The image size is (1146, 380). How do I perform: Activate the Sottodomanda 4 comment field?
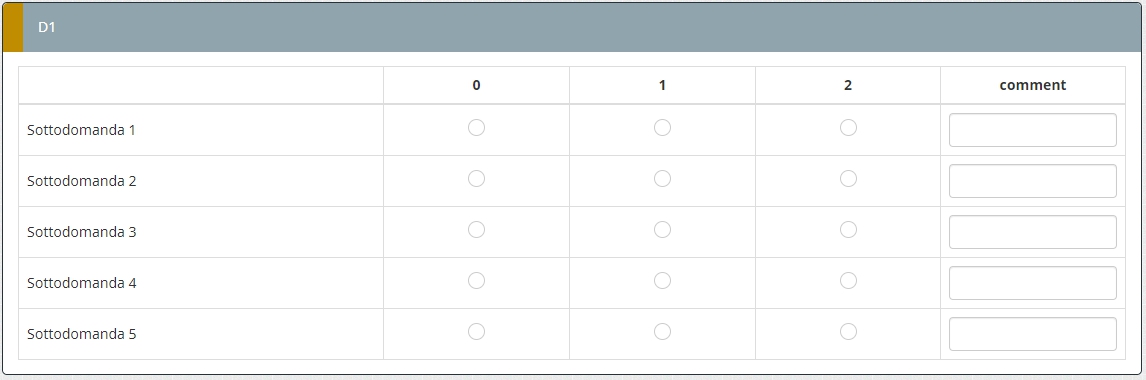pos(1033,283)
